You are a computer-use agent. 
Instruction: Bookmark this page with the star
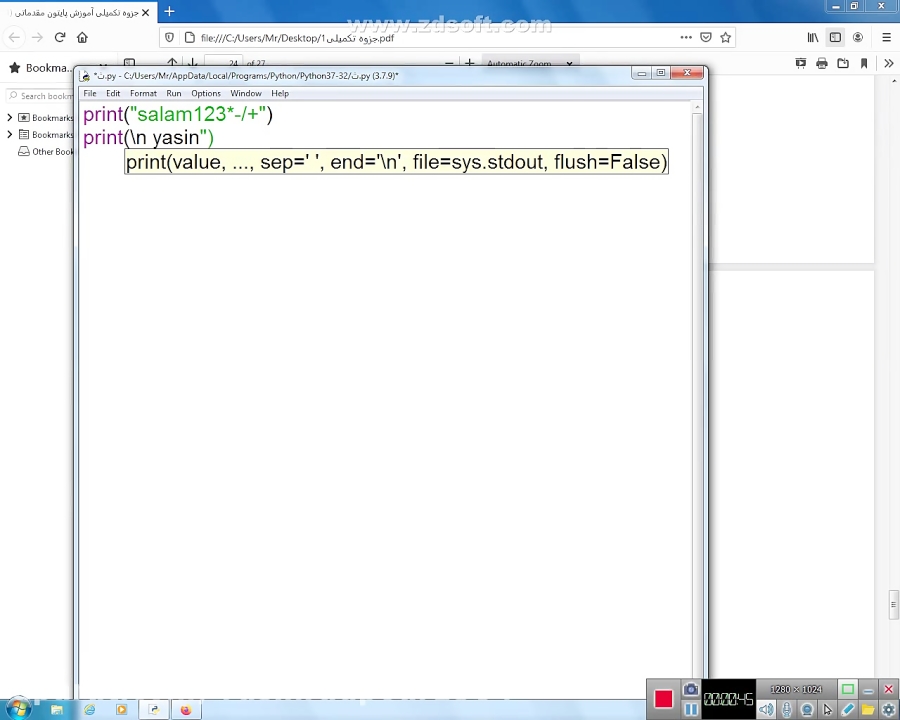click(x=726, y=37)
